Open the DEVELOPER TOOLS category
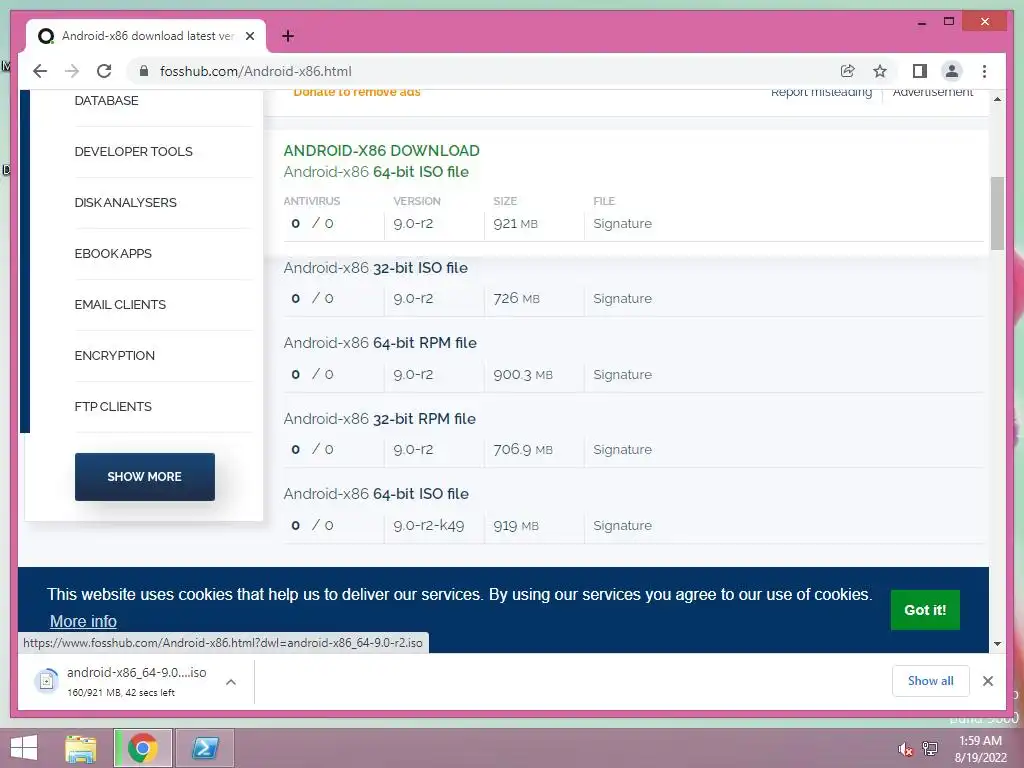This screenshot has height=768, width=1024. [x=133, y=152]
